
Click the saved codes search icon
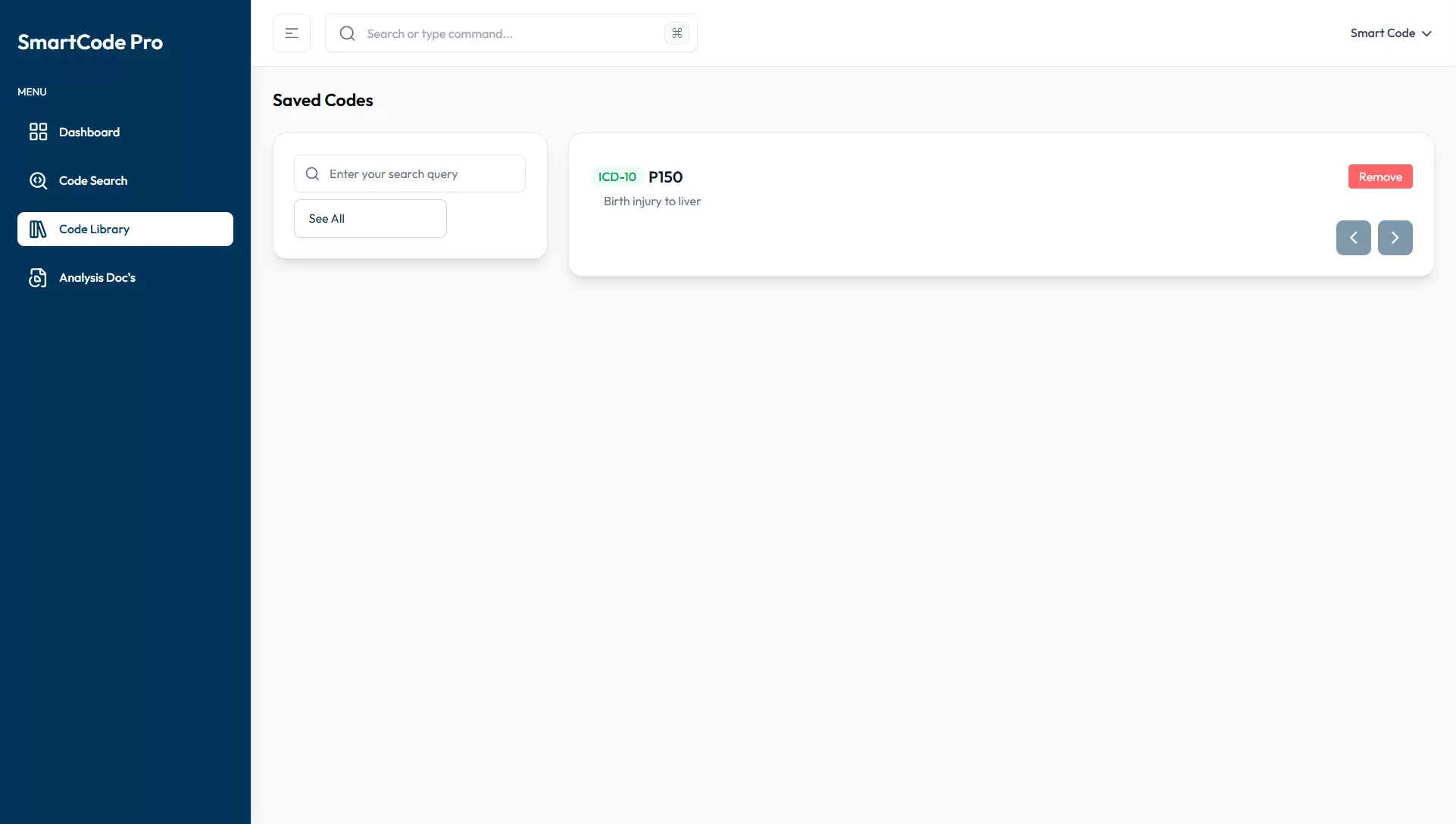click(x=312, y=173)
